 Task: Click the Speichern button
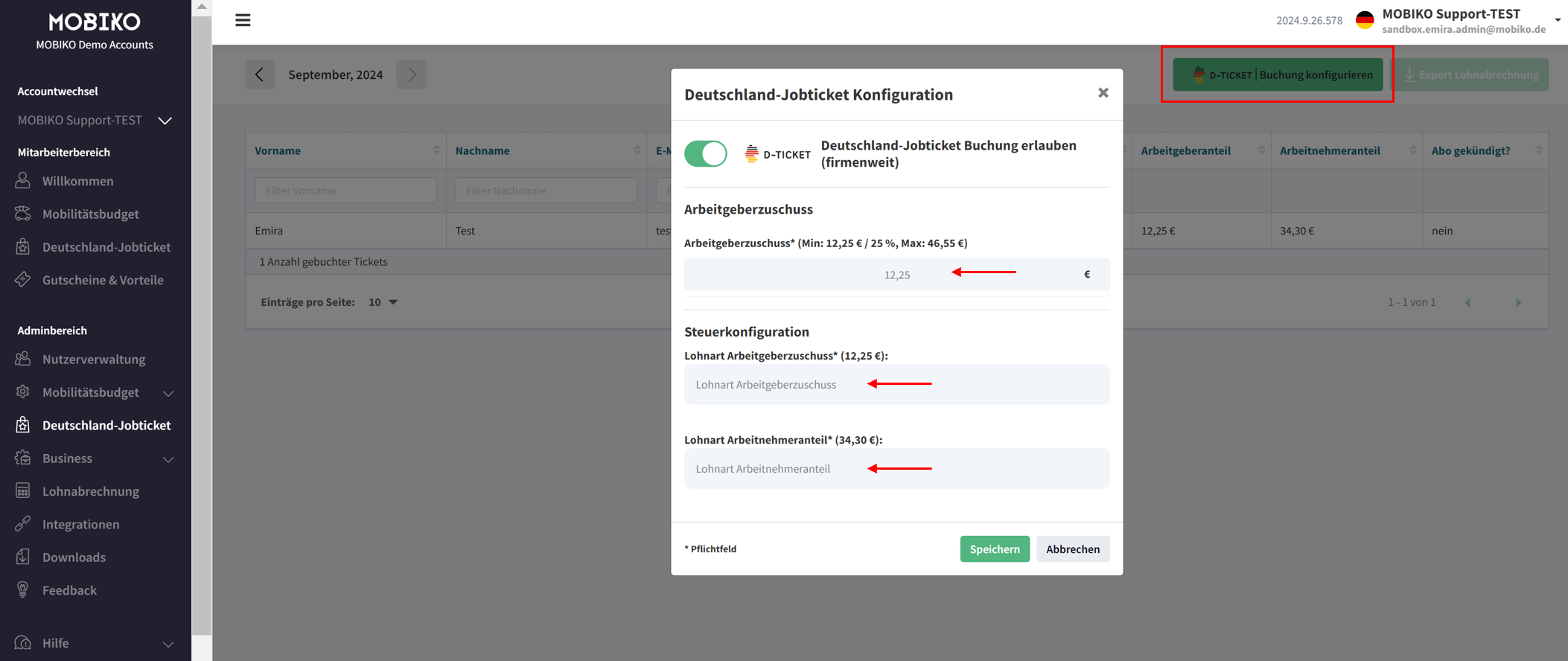tap(994, 549)
